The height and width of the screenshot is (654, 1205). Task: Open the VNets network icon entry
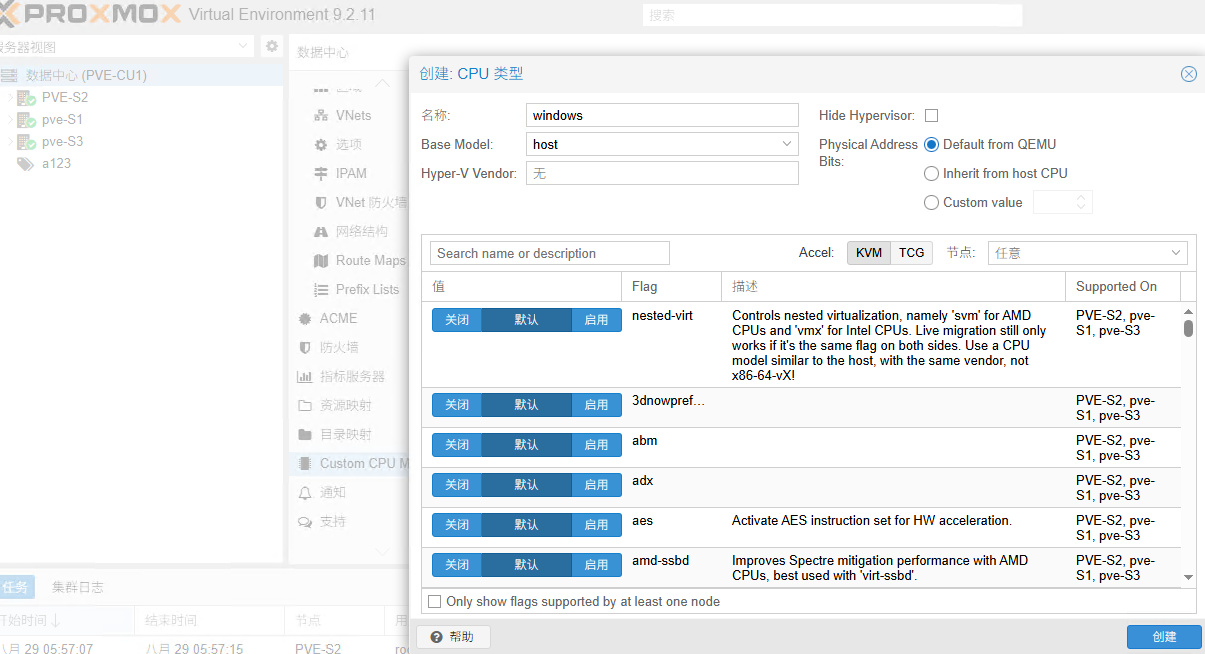click(321, 115)
